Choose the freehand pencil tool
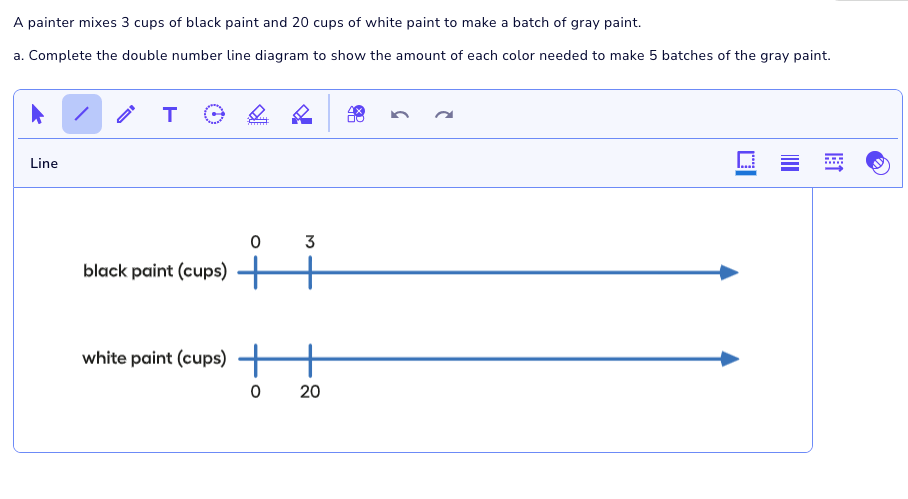908x499 pixels. (x=125, y=115)
